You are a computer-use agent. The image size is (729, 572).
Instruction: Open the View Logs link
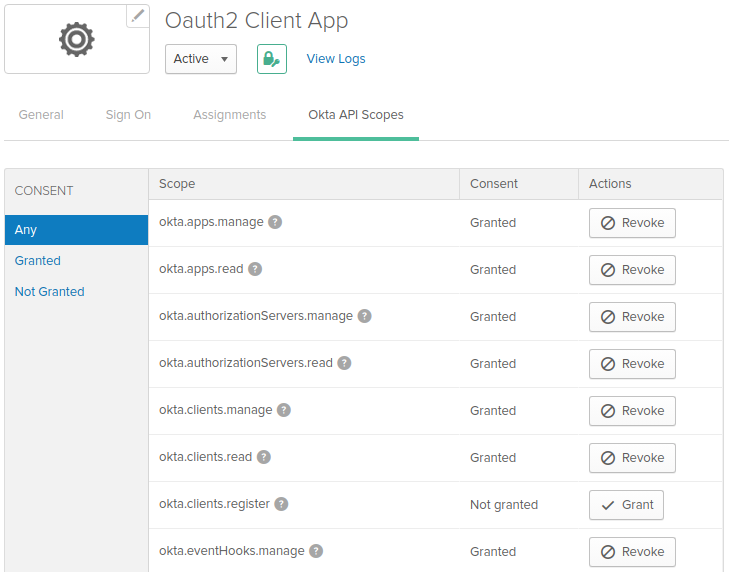[x=336, y=59]
